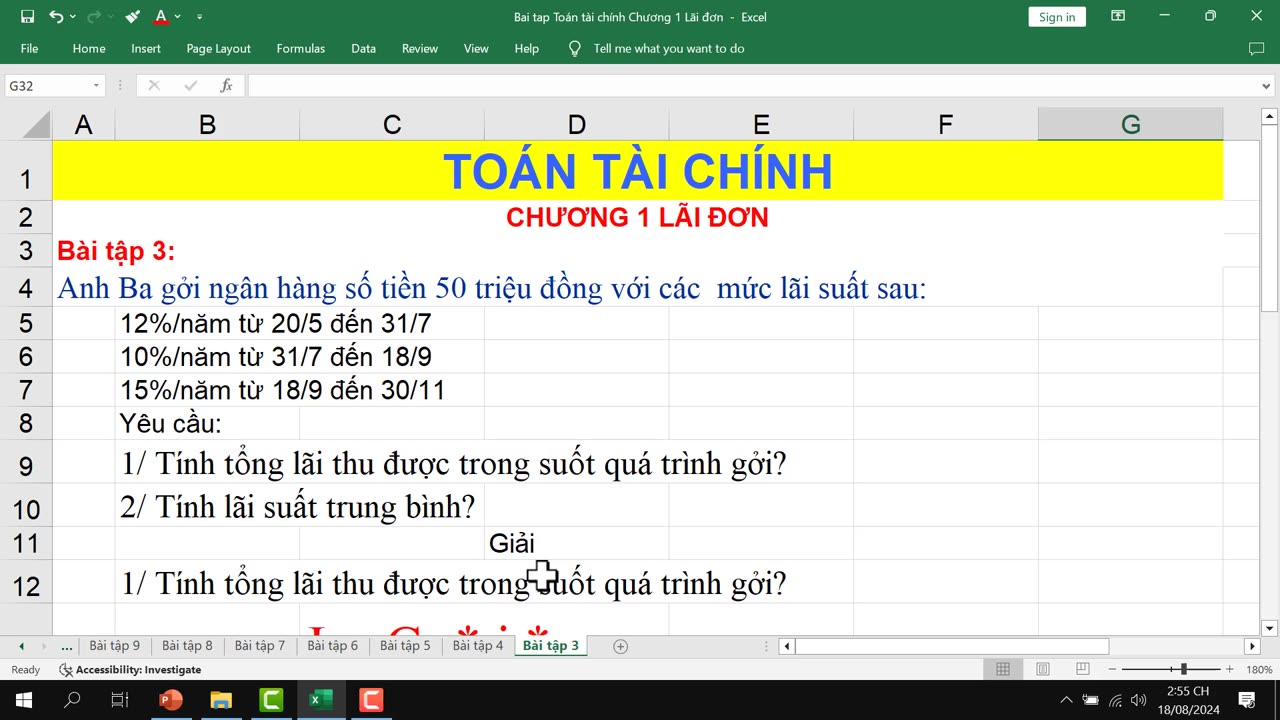The width and height of the screenshot is (1280, 720).
Task: Click horizontal scrollbar right arrow
Action: pos(1252,646)
